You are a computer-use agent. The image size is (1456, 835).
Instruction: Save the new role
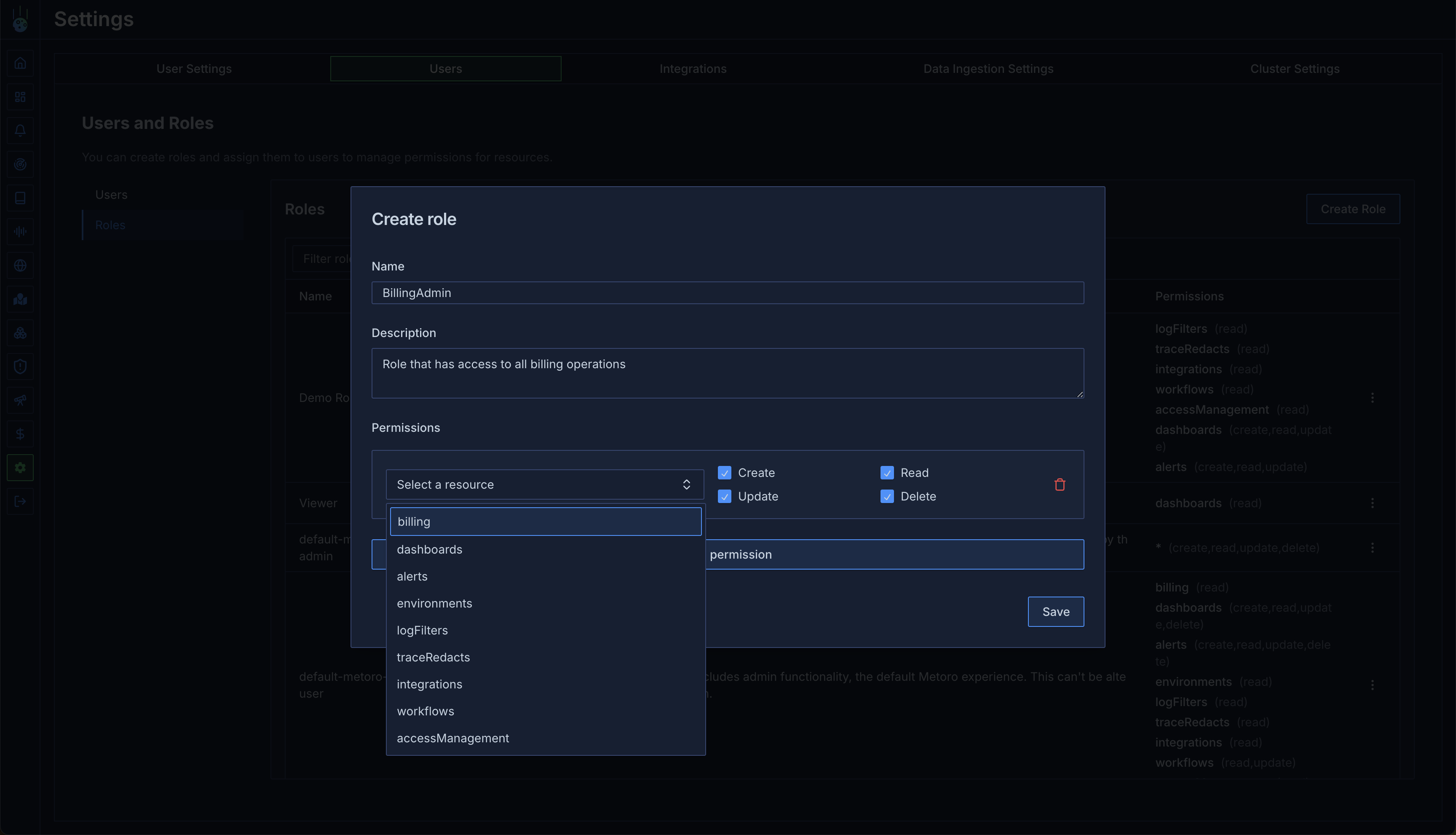(1055, 612)
